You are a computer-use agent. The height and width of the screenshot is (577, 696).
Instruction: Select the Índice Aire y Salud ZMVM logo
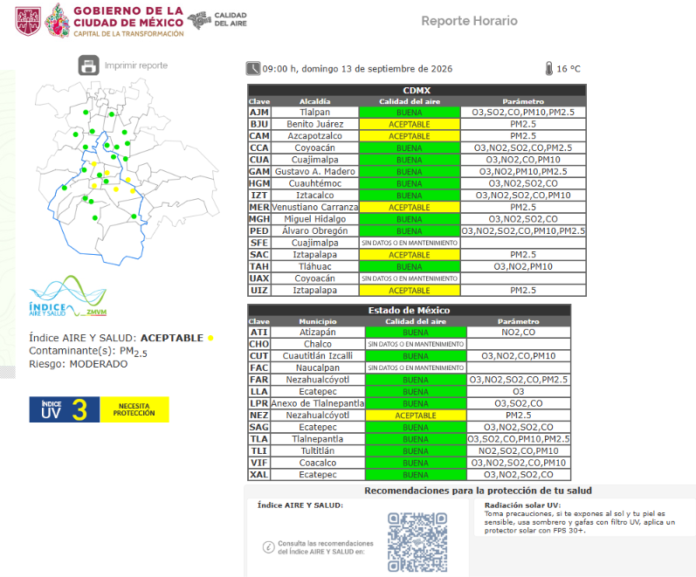coord(68,296)
